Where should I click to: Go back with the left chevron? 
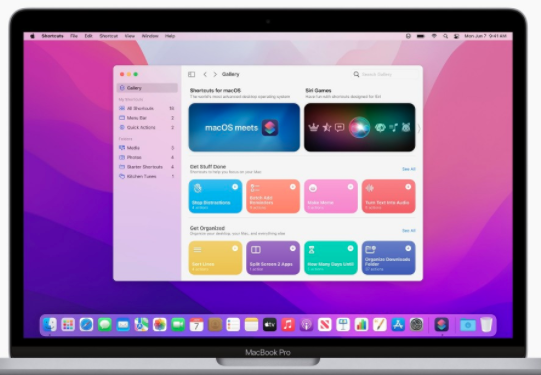coord(205,74)
